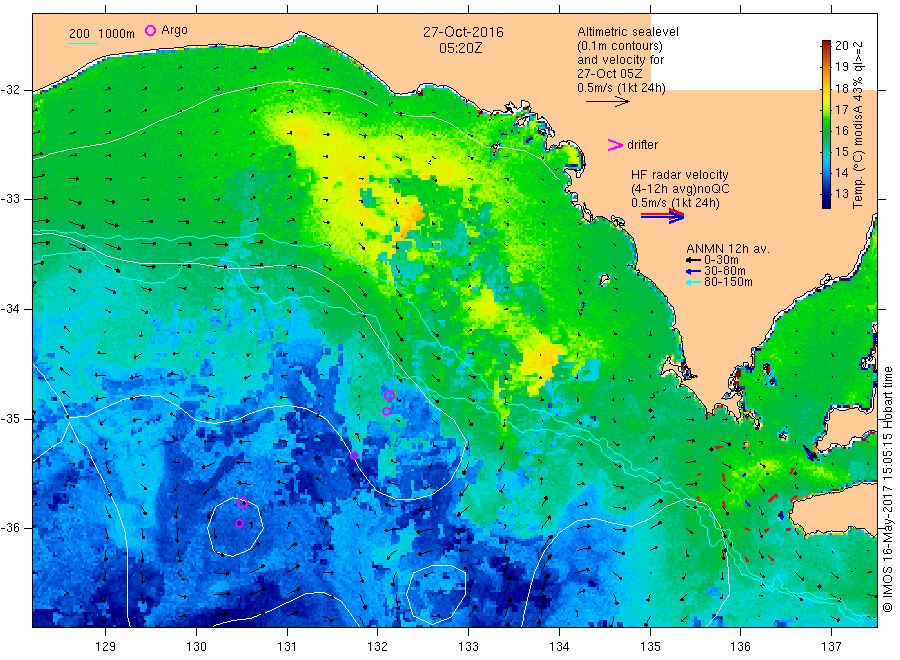Viewport: 900px width, 660px height.
Task: Click the '(0.1m contours)' text
Action: [620, 46]
